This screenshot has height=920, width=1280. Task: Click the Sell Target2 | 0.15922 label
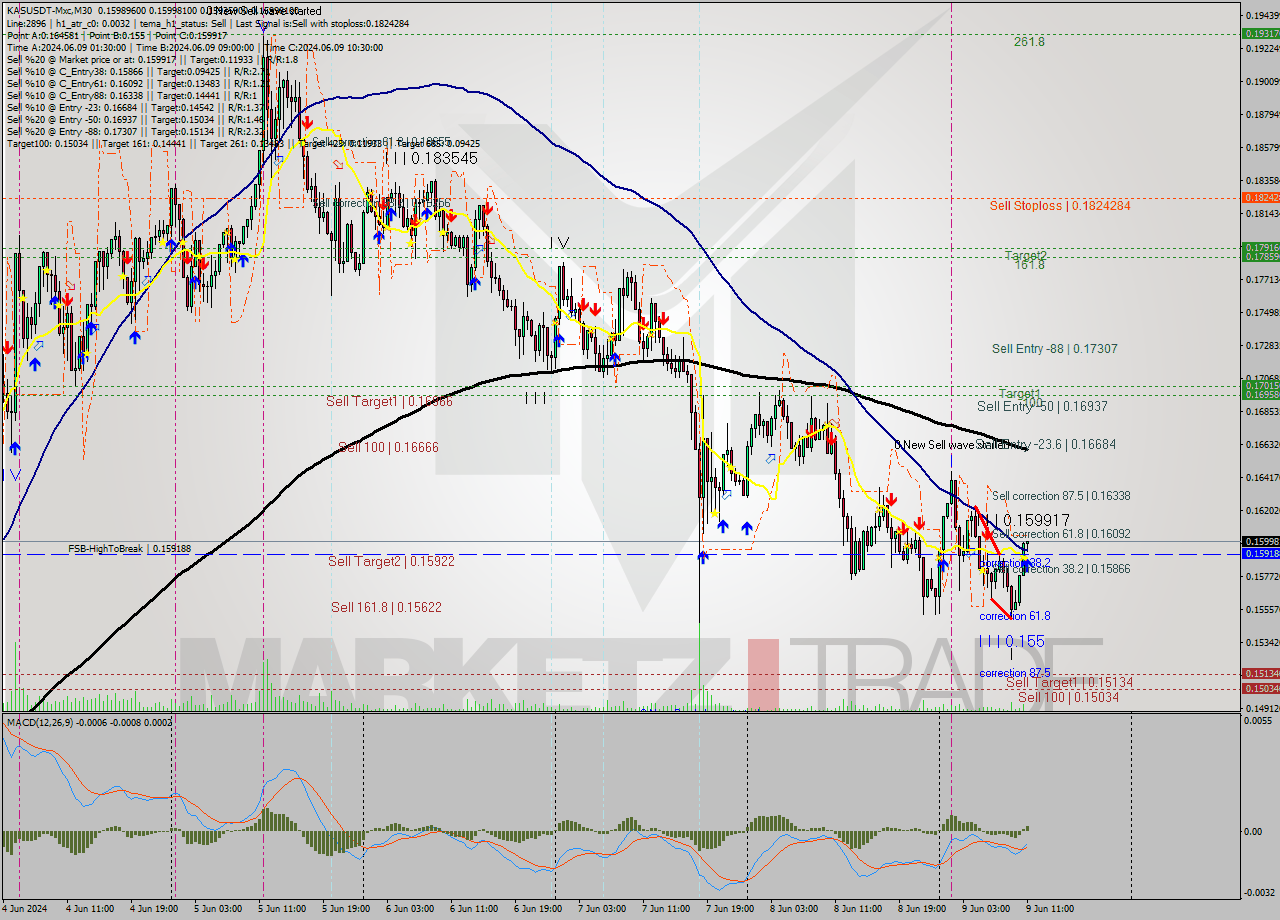(x=392, y=562)
